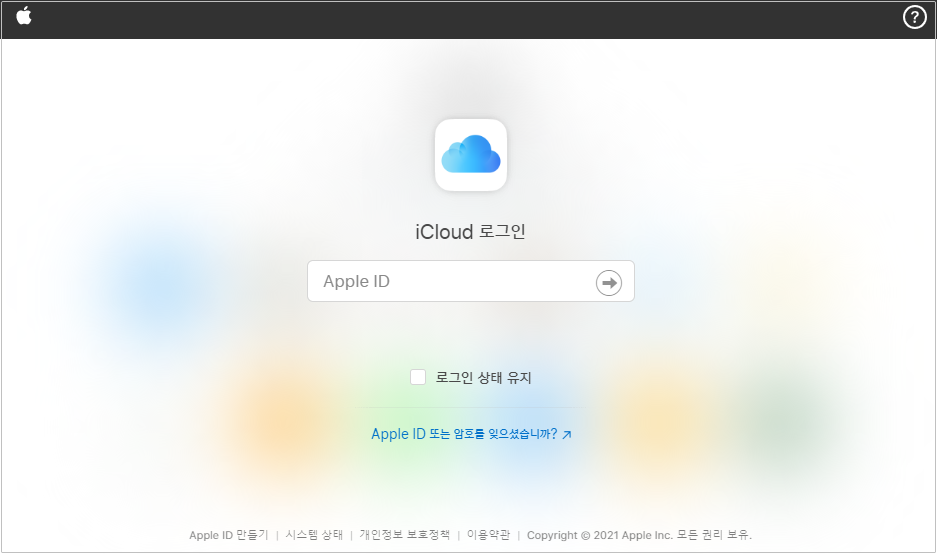Click the iCloud cloud app icon

[471, 155]
